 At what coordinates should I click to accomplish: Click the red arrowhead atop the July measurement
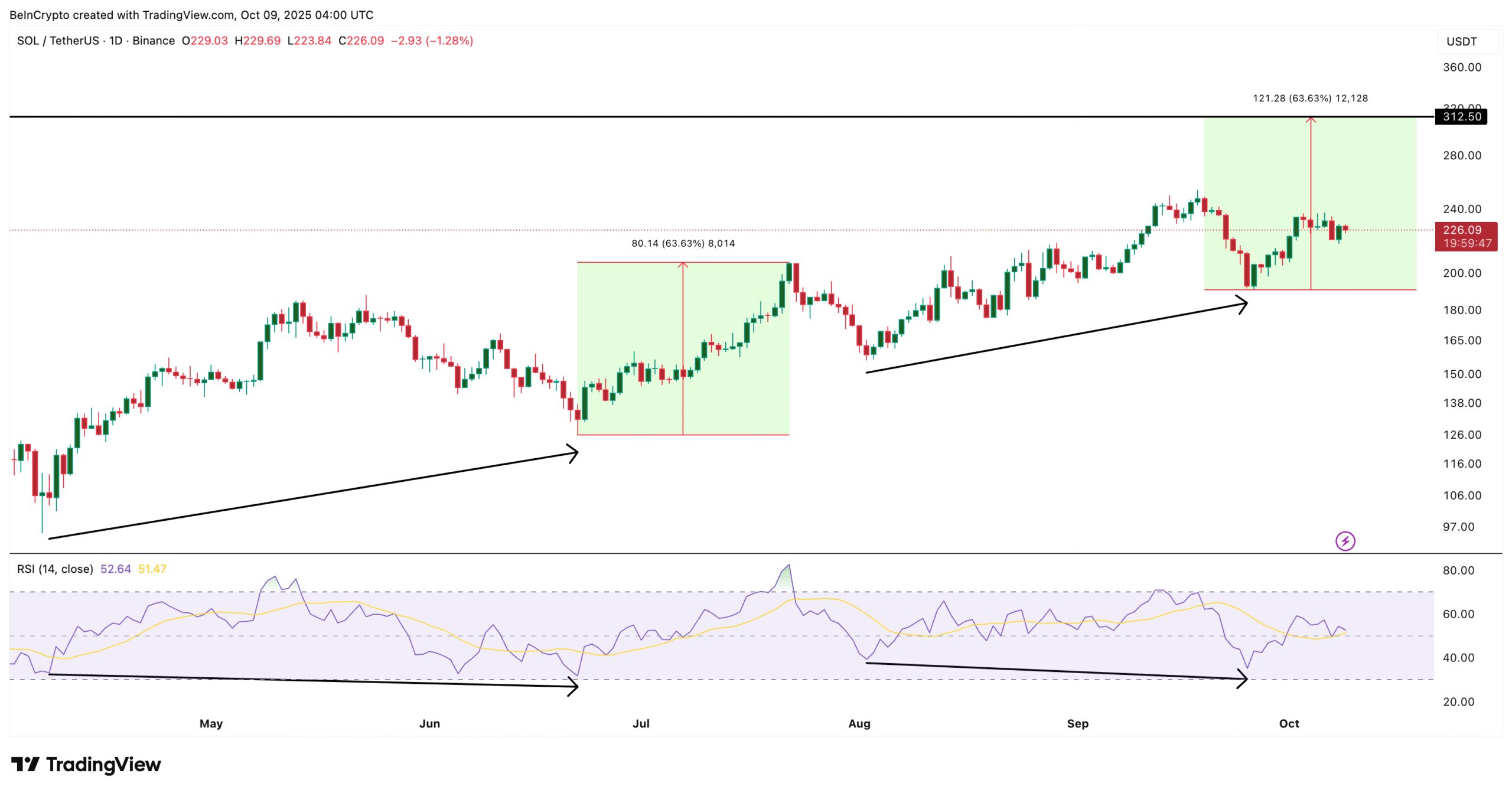pyautogui.click(x=683, y=265)
